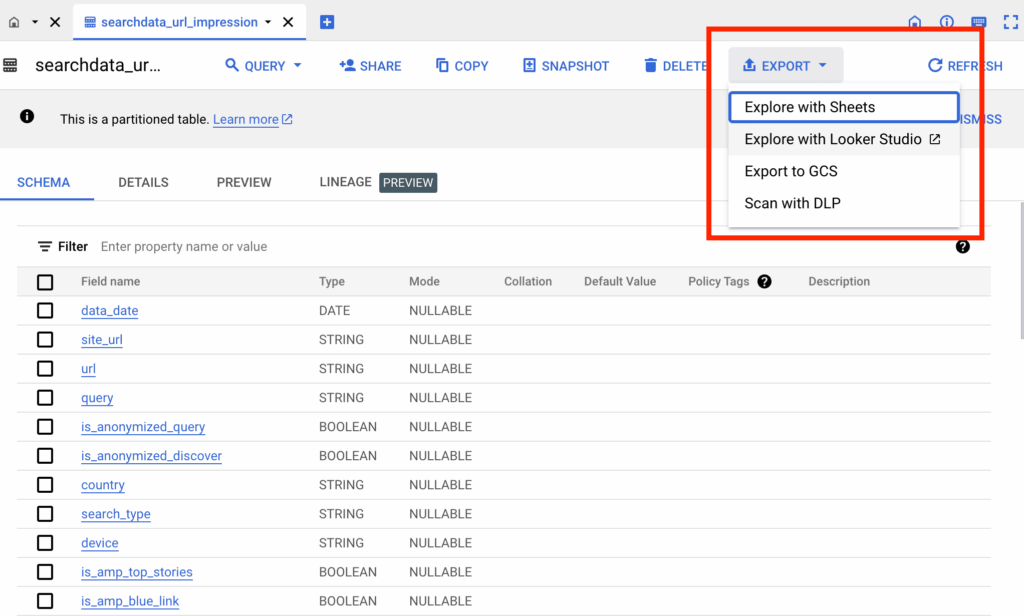This screenshot has height=616, width=1024.
Task: Click the DELETE button
Action: click(x=675, y=66)
